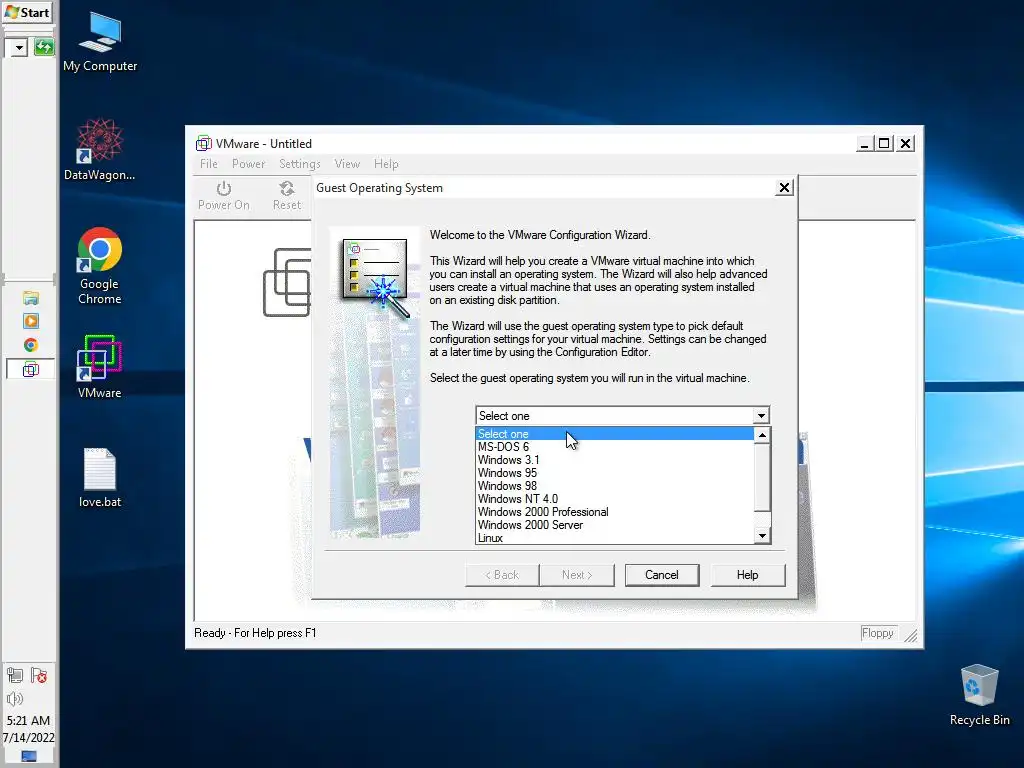Click the OS list scrollbar thumb
1024x768 pixels.
coord(762,477)
